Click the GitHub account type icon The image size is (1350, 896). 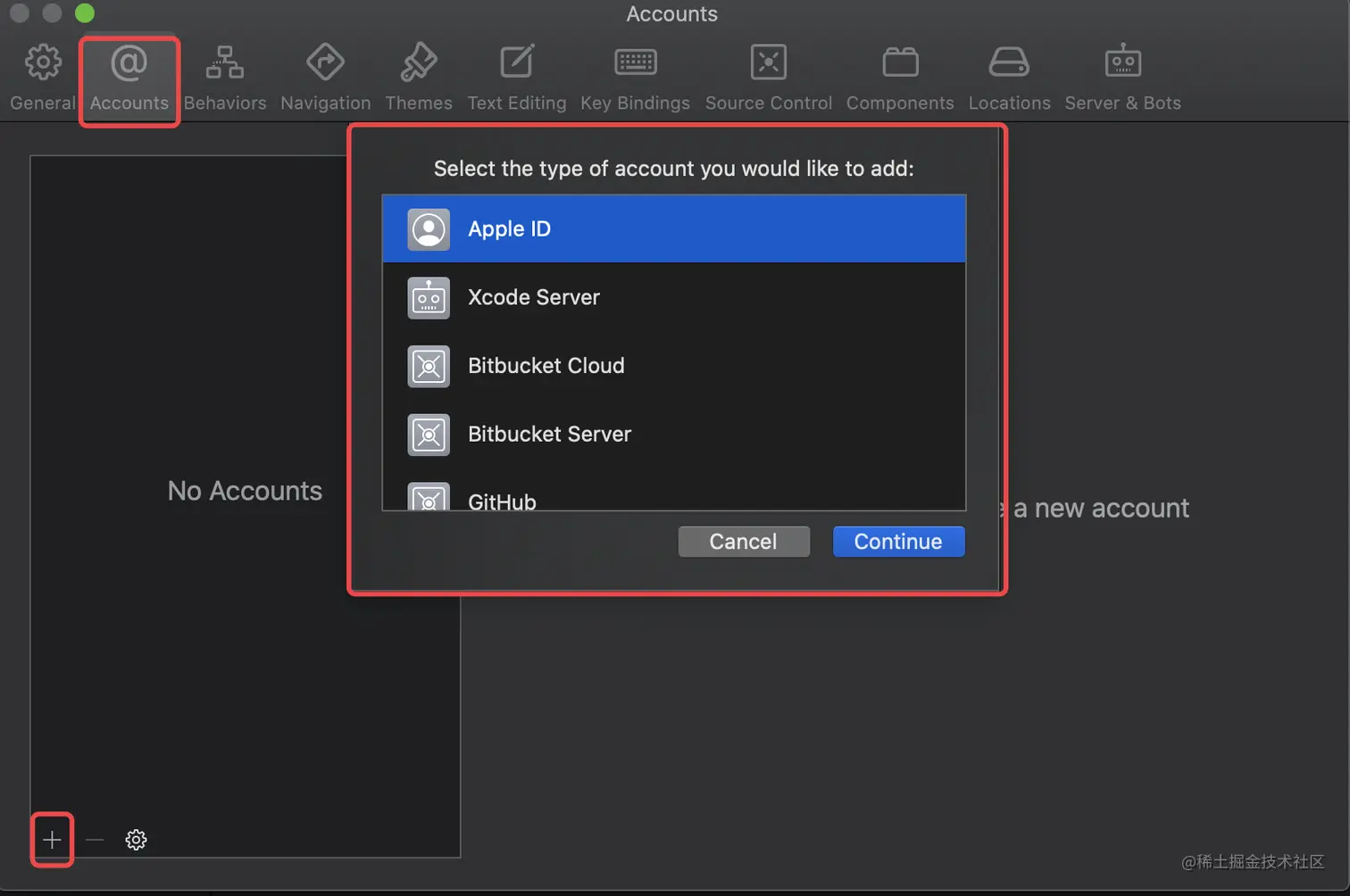[x=429, y=496]
